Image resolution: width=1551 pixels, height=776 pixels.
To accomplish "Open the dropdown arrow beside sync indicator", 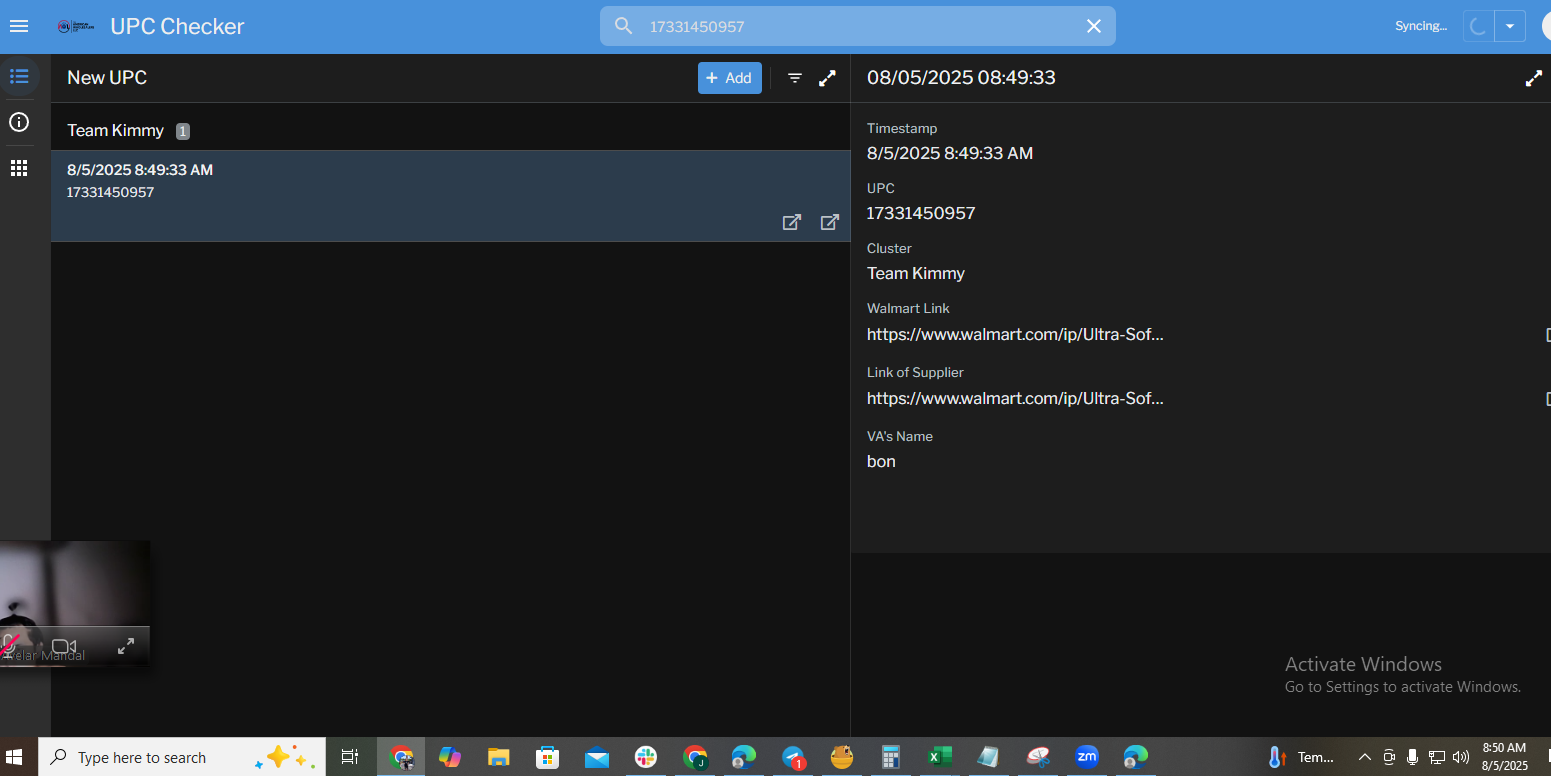I will pyautogui.click(x=1509, y=26).
